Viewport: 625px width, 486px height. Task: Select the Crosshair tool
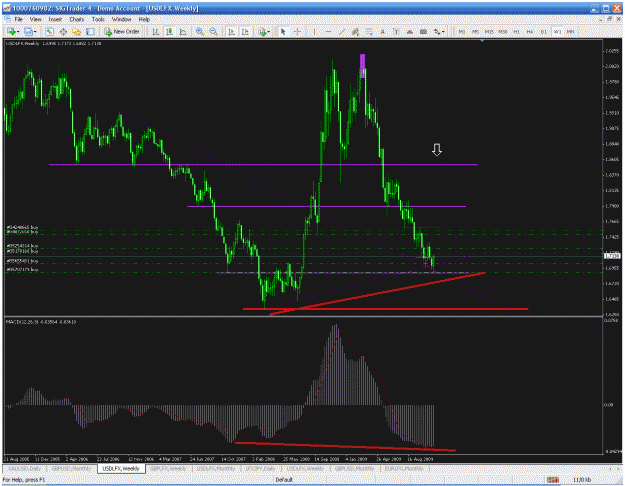[x=297, y=31]
